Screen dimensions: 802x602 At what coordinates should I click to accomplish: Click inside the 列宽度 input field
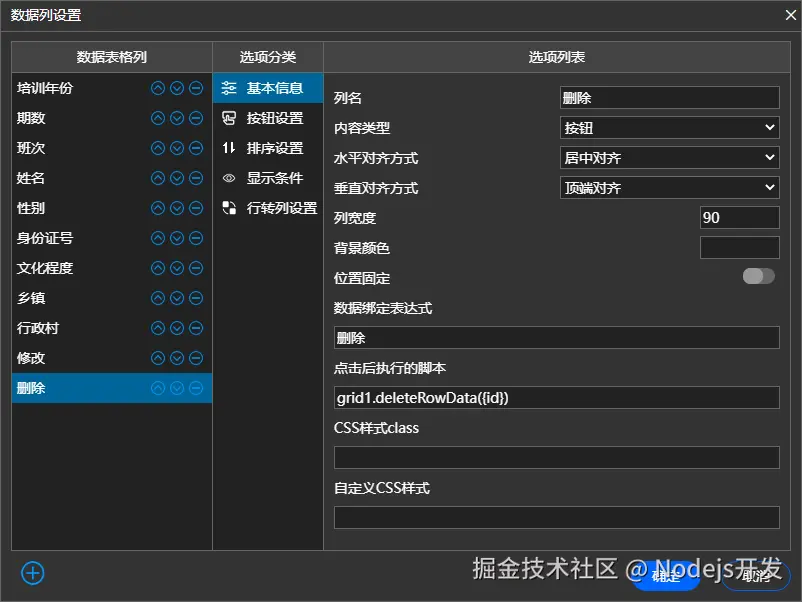(x=740, y=217)
